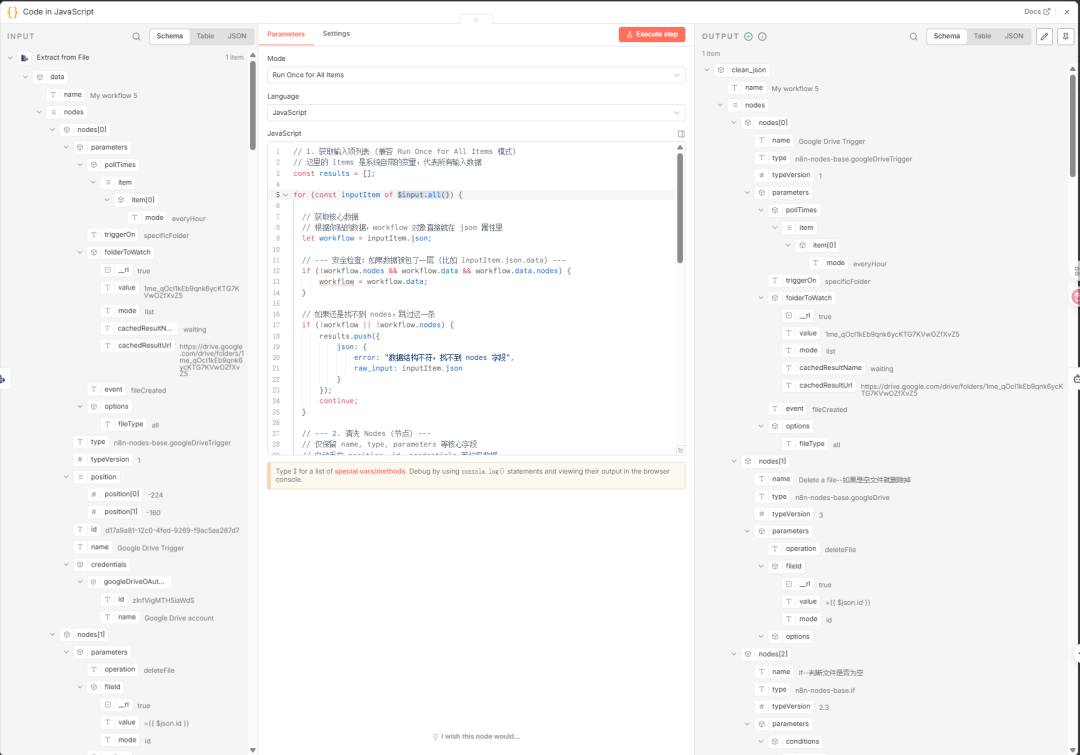
Task: Close the node panel with the X icon
Action: (x=1067, y=12)
